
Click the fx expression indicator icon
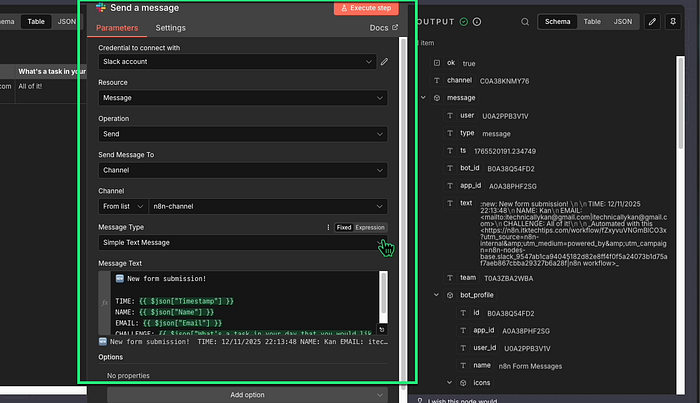point(104,303)
